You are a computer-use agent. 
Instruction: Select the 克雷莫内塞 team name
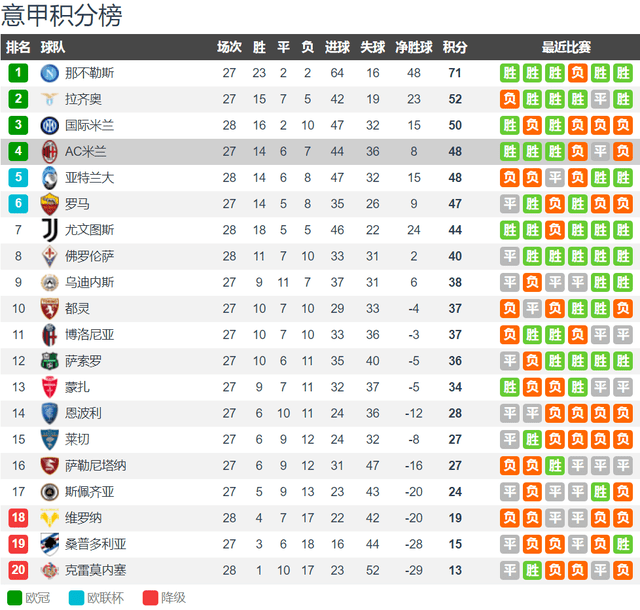click(x=96, y=570)
